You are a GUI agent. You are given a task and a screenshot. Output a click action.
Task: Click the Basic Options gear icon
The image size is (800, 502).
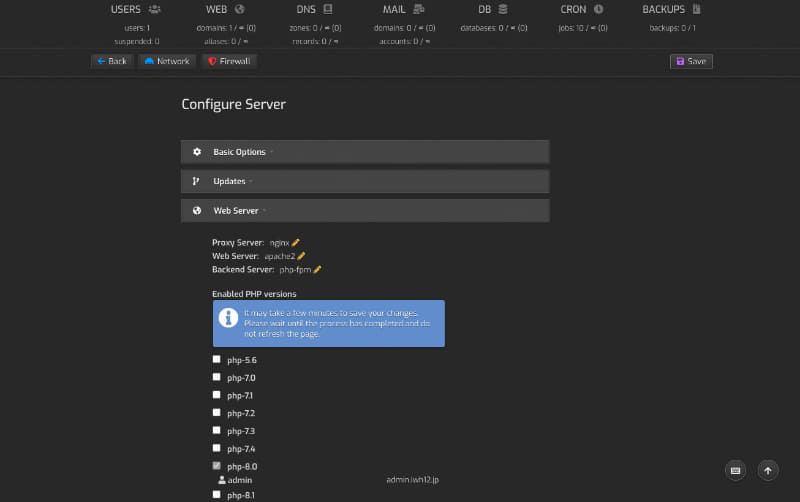coord(197,152)
